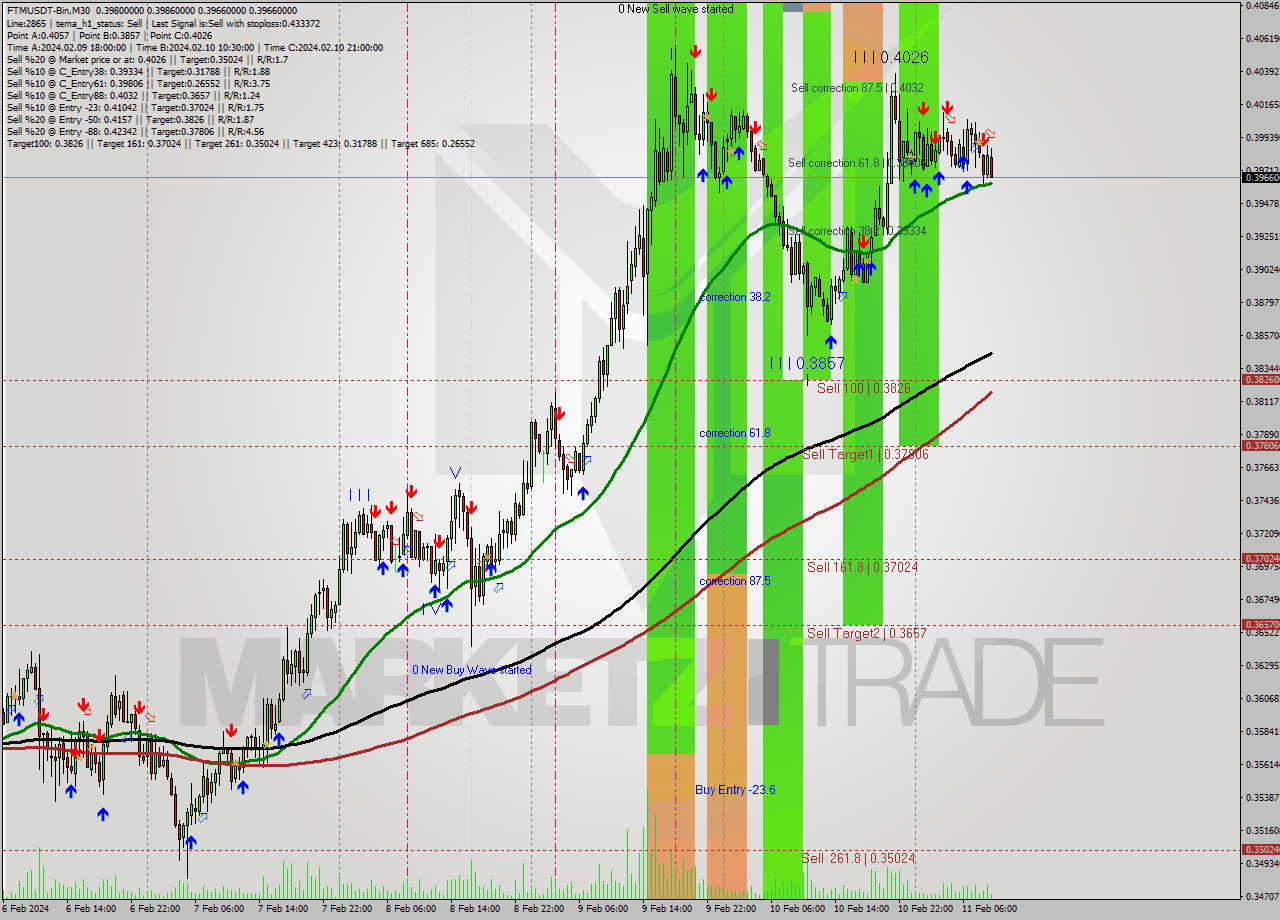
Task: Click the 'Sell Target2 | 0.3657' label
Action: pos(867,633)
